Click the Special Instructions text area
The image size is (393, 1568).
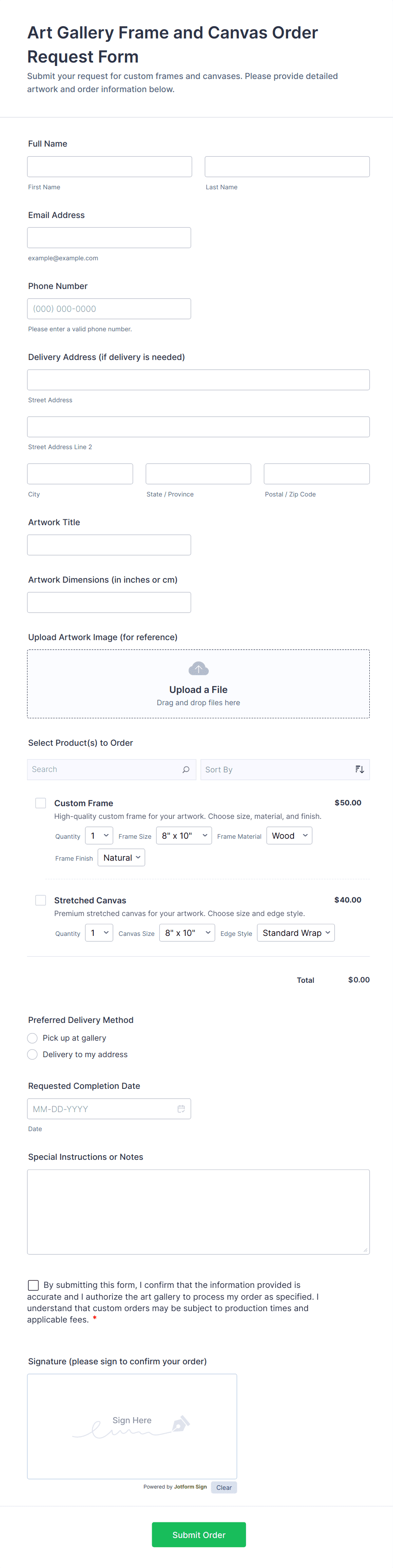198,1211
